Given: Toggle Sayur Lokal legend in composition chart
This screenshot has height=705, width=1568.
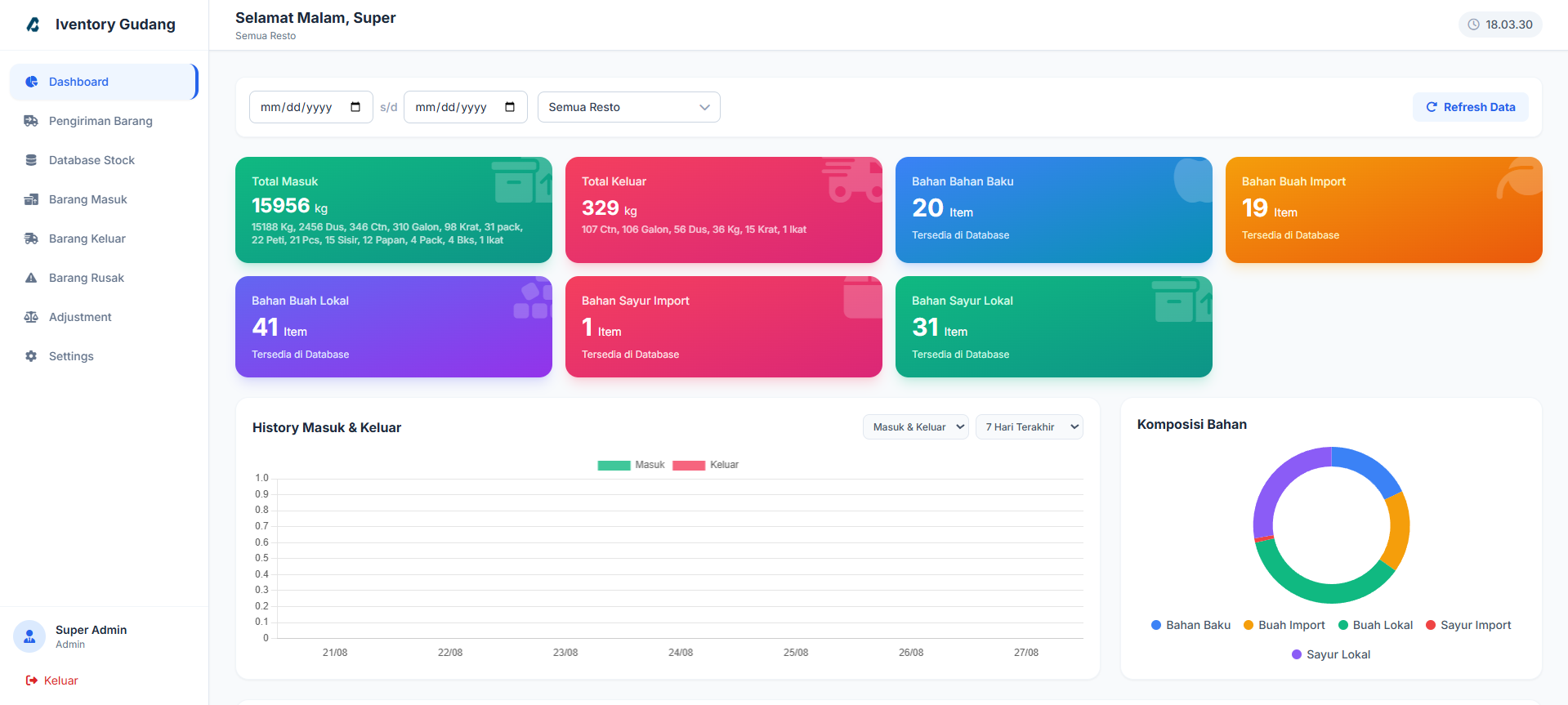Looking at the screenshot, I should click(1331, 654).
